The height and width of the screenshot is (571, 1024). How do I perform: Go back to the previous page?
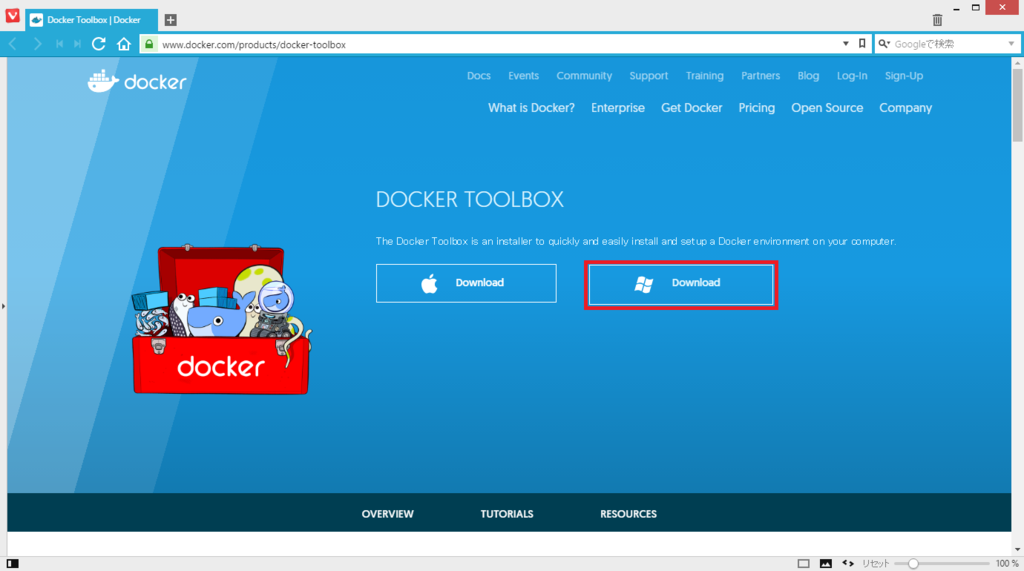(13, 44)
